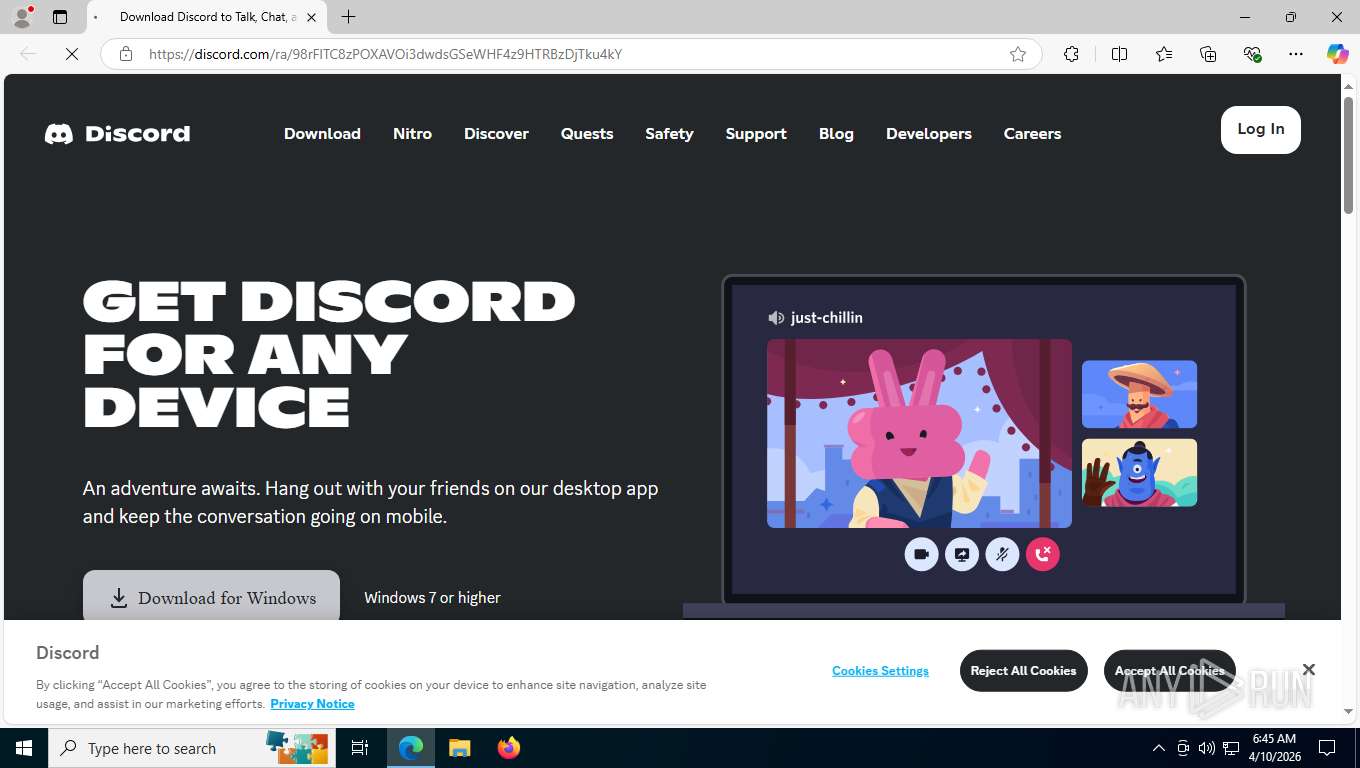This screenshot has height=768, width=1360.
Task: Click the straw hat character thumbnail
Action: [1139, 394]
